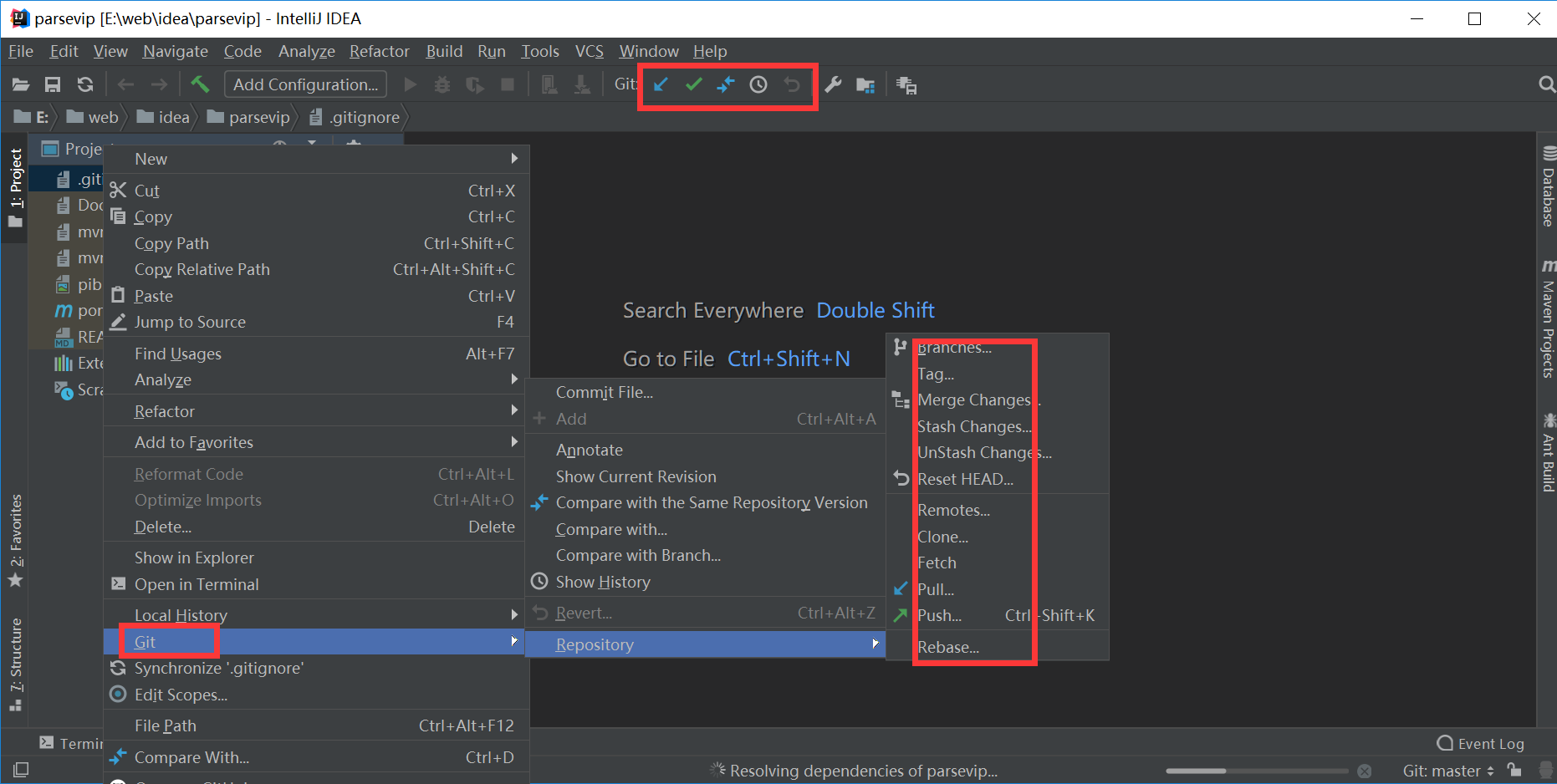The height and width of the screenshot is (784, 1557).
Task: Select Synchronize '.gitignore' menu entry
Action: 316,668
